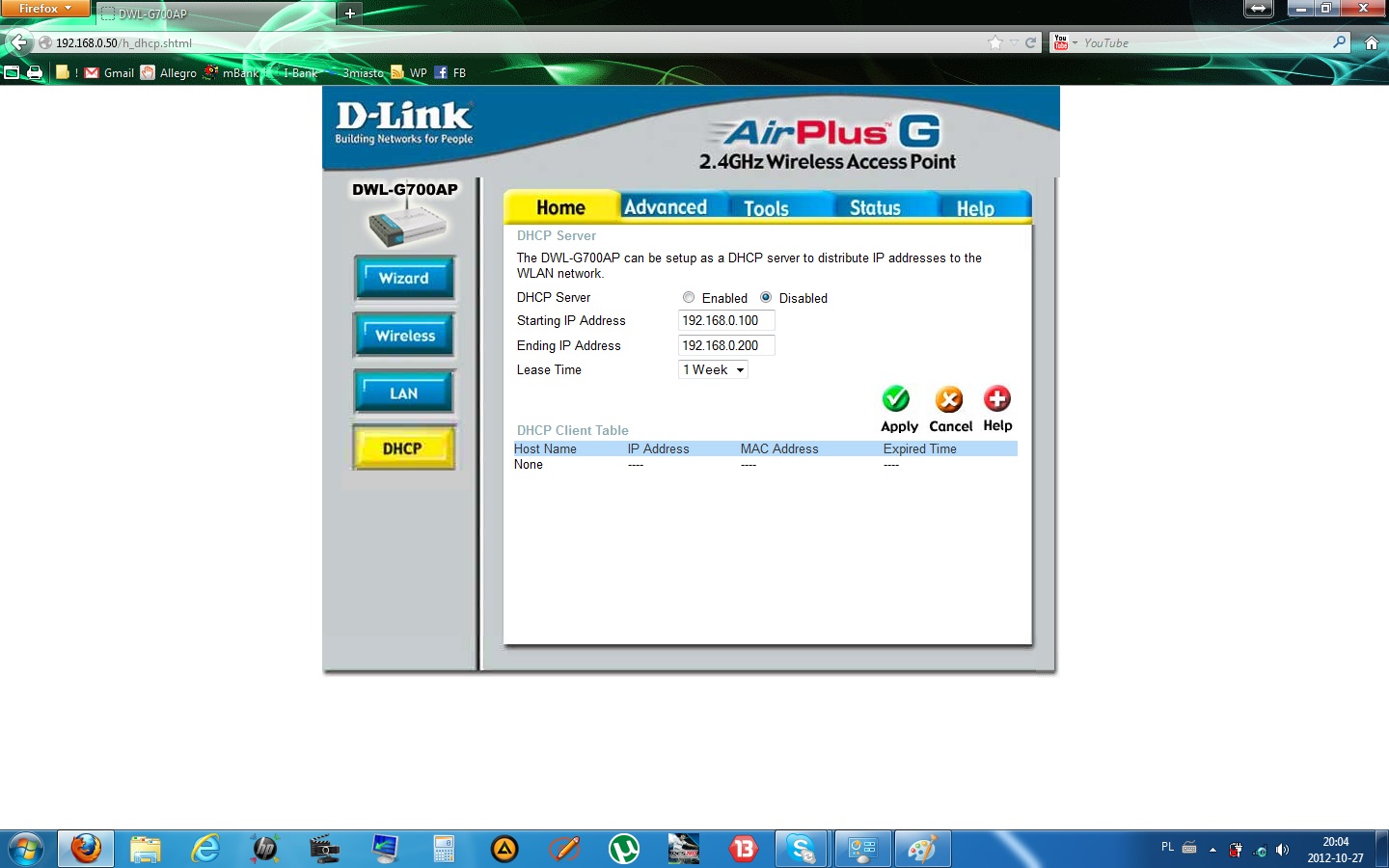Click the Ending IP Address field
The image size is (1389, 868).
tap(726, 345)
